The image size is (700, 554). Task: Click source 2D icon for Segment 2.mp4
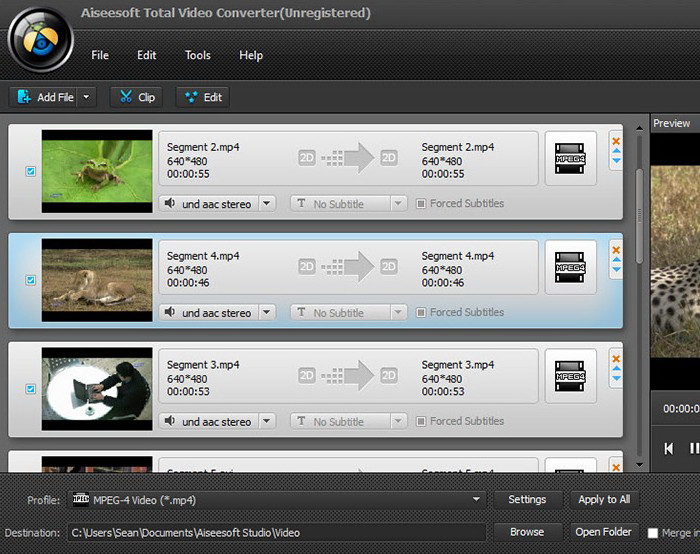(x=307, y=158)
